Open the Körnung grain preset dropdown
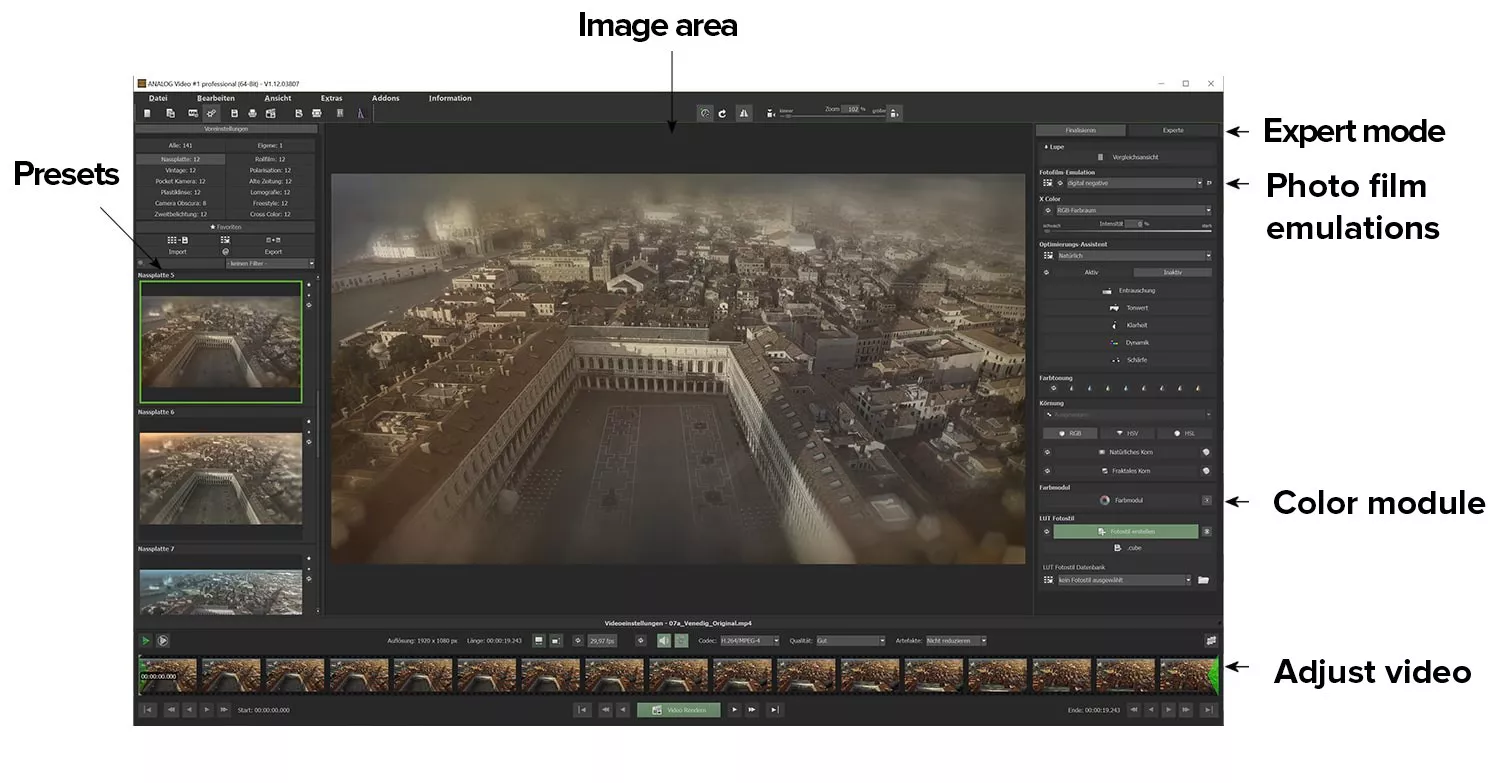 coord(1127,414)
